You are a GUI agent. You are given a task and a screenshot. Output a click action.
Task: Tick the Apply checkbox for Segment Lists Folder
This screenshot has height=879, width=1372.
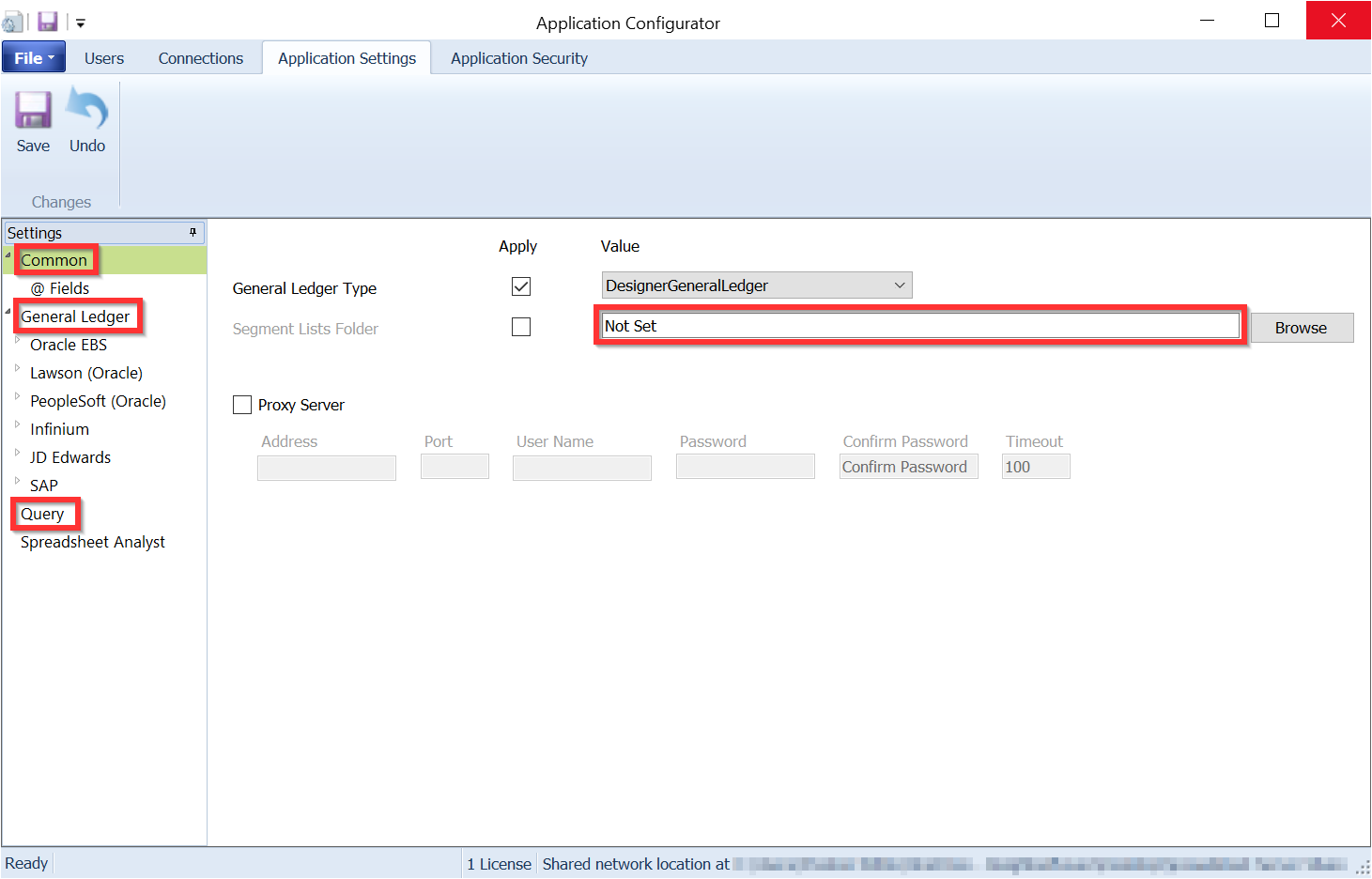[x=521, y=327]
